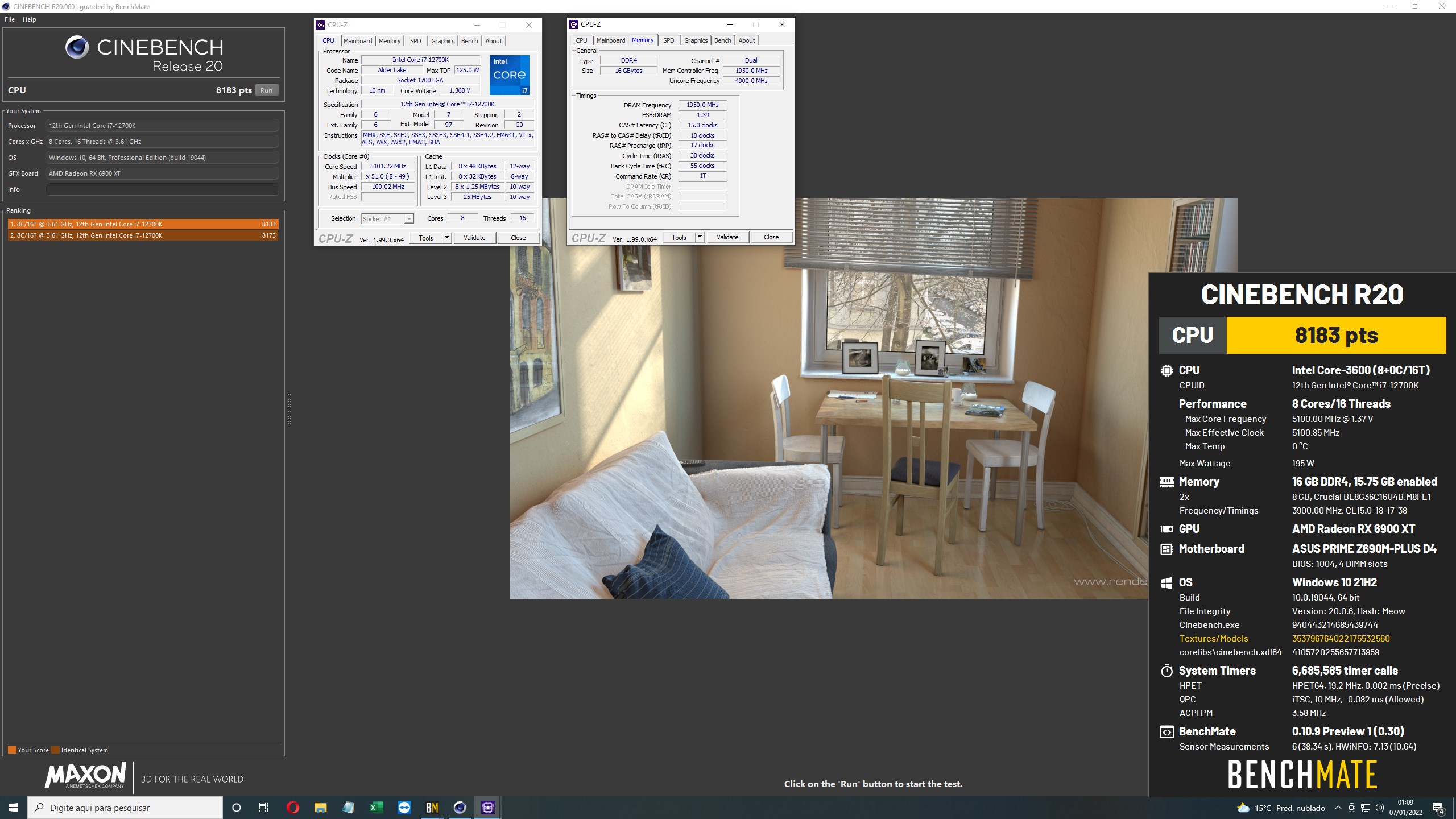Click Motherboard icon in BenchMate panel

(1167, 549)
